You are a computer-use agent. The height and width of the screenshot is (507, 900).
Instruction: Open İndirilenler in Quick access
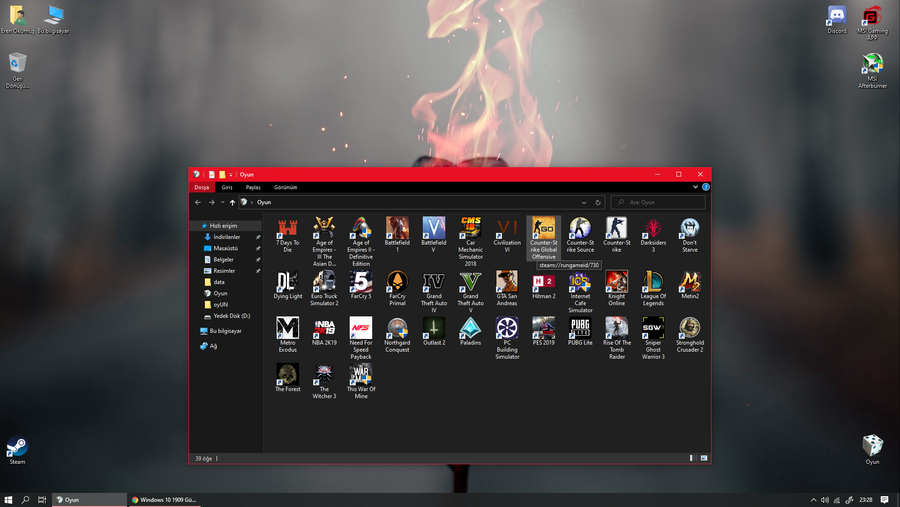(x=227, y=237)
